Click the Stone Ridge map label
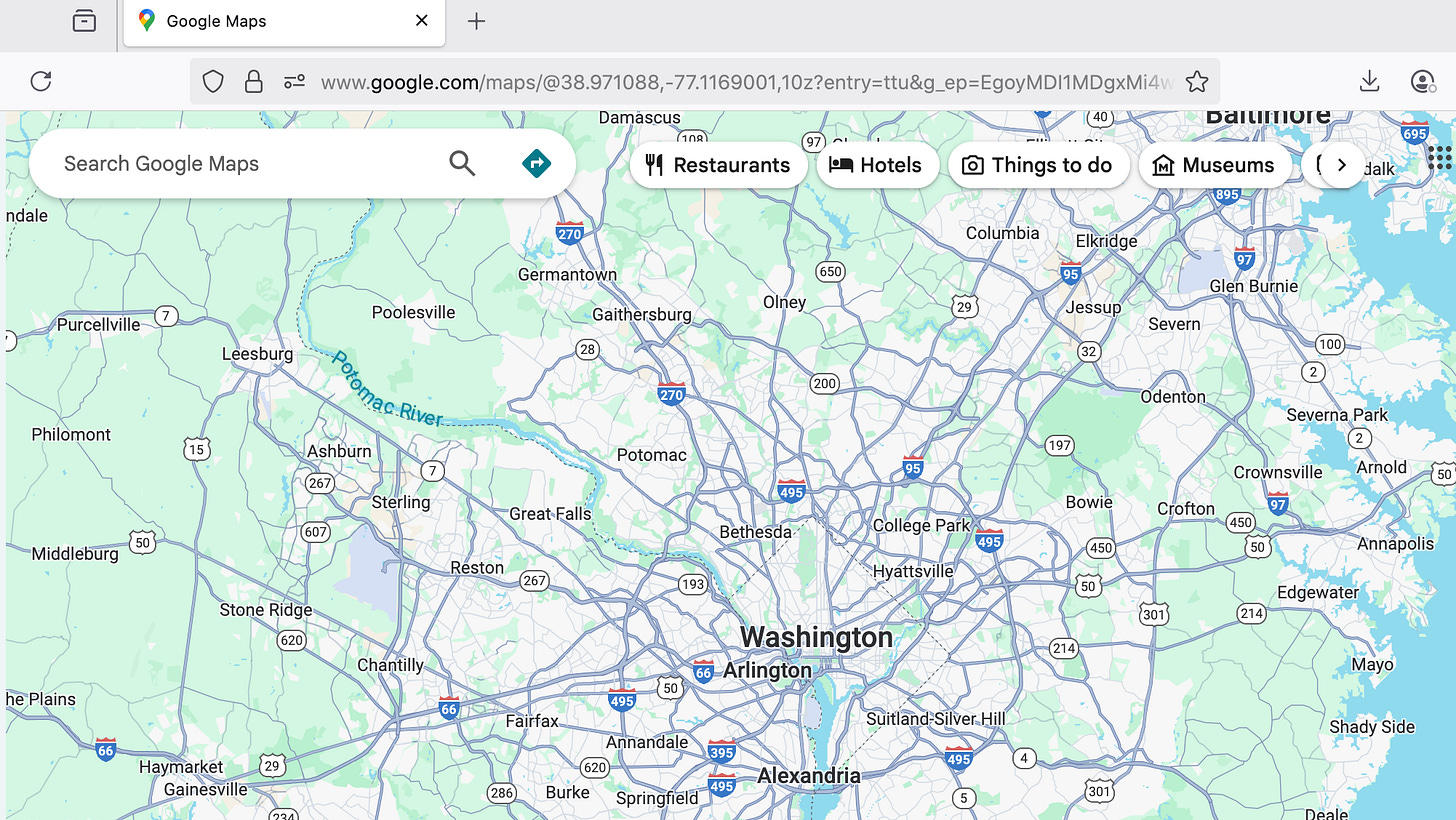Screen dimensions: 1456x820 click(266, 610)
